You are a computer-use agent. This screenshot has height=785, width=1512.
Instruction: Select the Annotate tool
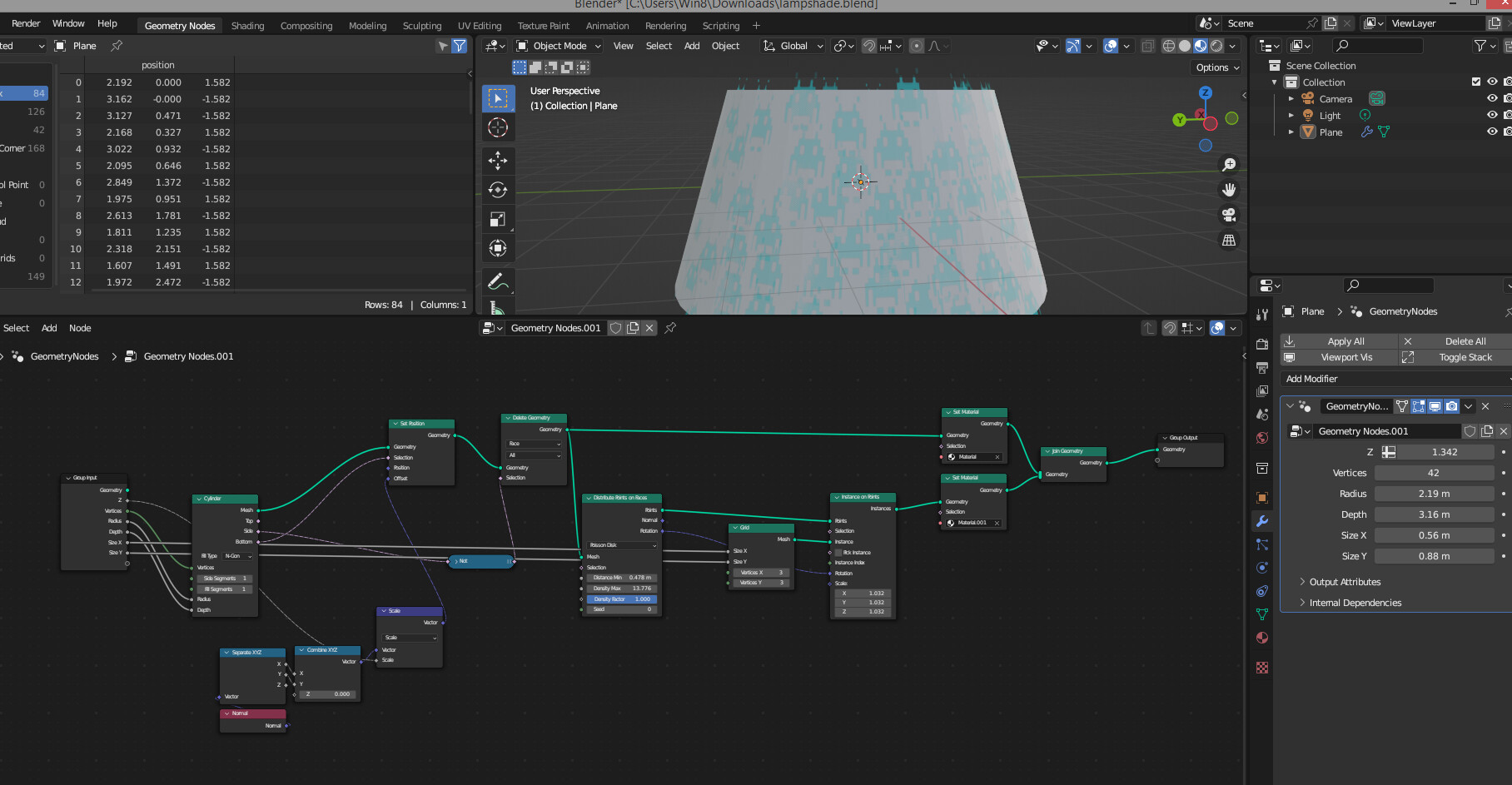(498, 281)
